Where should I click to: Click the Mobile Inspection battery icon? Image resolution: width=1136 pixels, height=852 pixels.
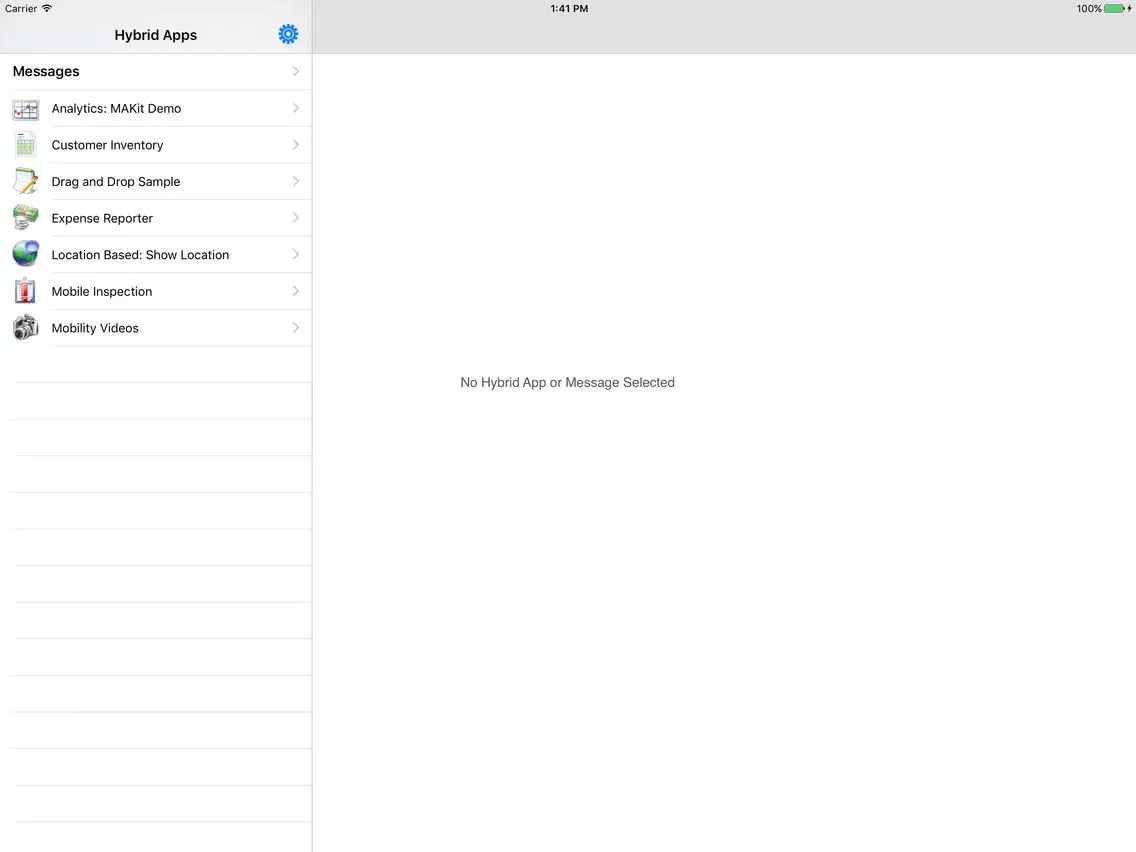click(25, 290)
